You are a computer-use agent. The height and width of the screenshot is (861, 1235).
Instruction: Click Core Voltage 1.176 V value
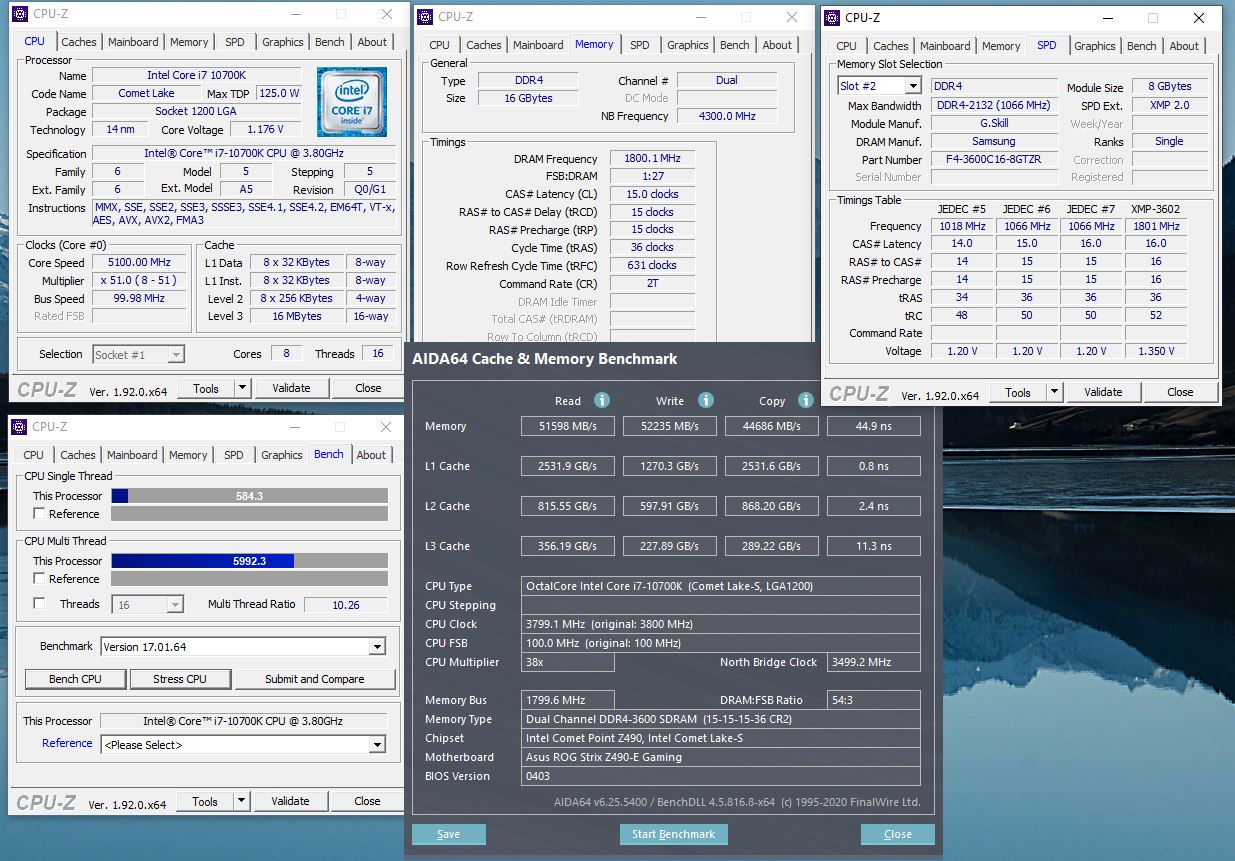point(265,130)
